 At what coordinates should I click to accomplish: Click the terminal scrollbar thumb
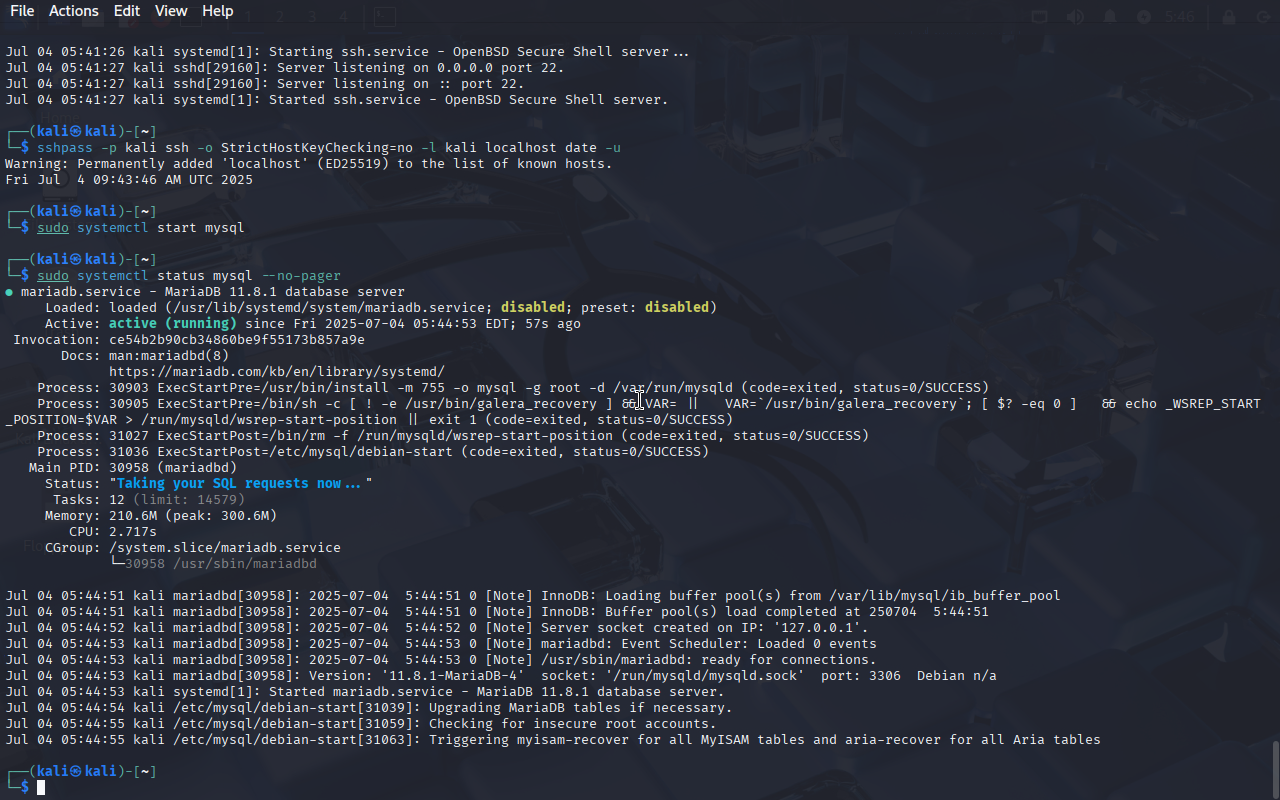pyautogui.click(x=1275, y=768)
